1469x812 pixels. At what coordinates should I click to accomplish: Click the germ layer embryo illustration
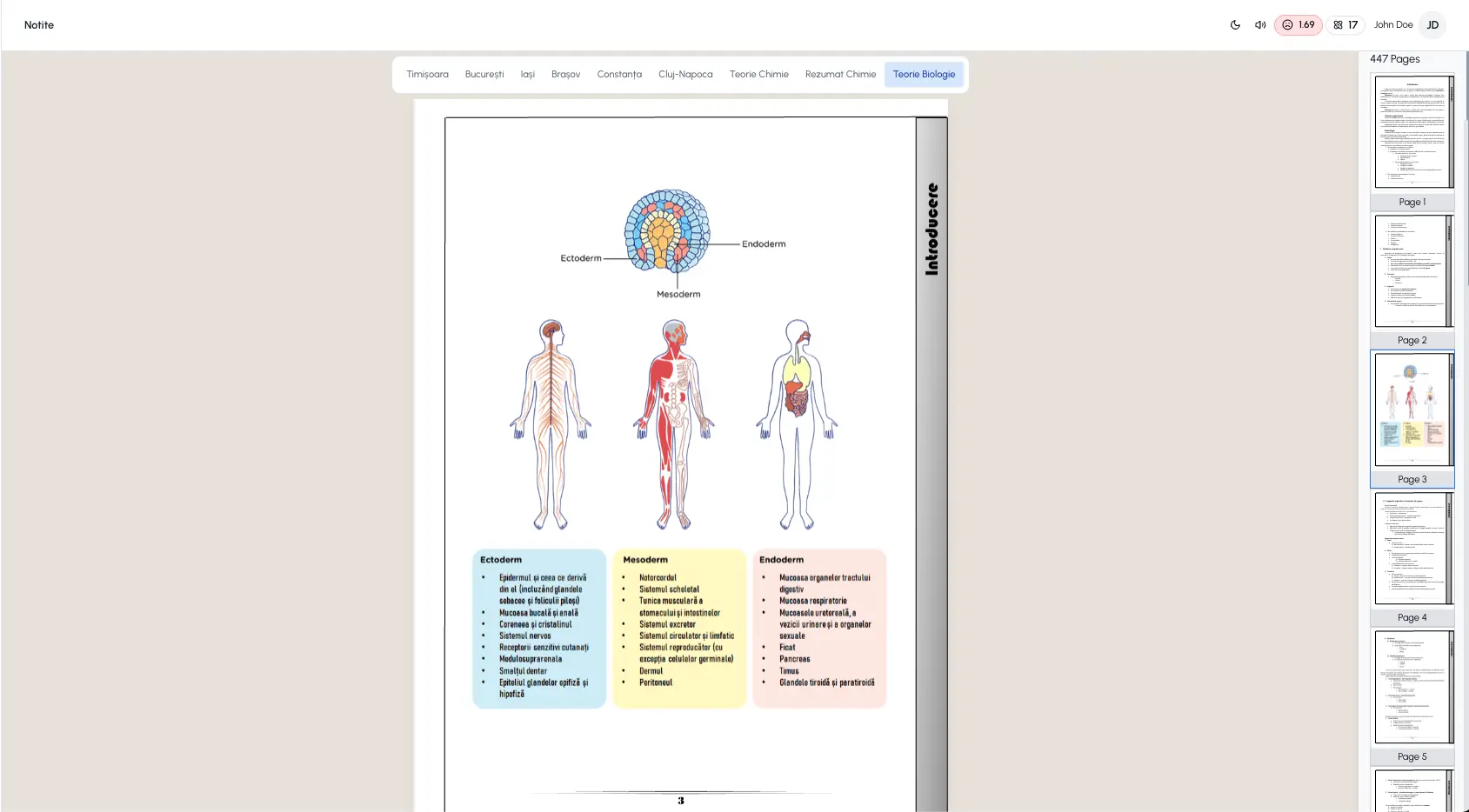667,230
